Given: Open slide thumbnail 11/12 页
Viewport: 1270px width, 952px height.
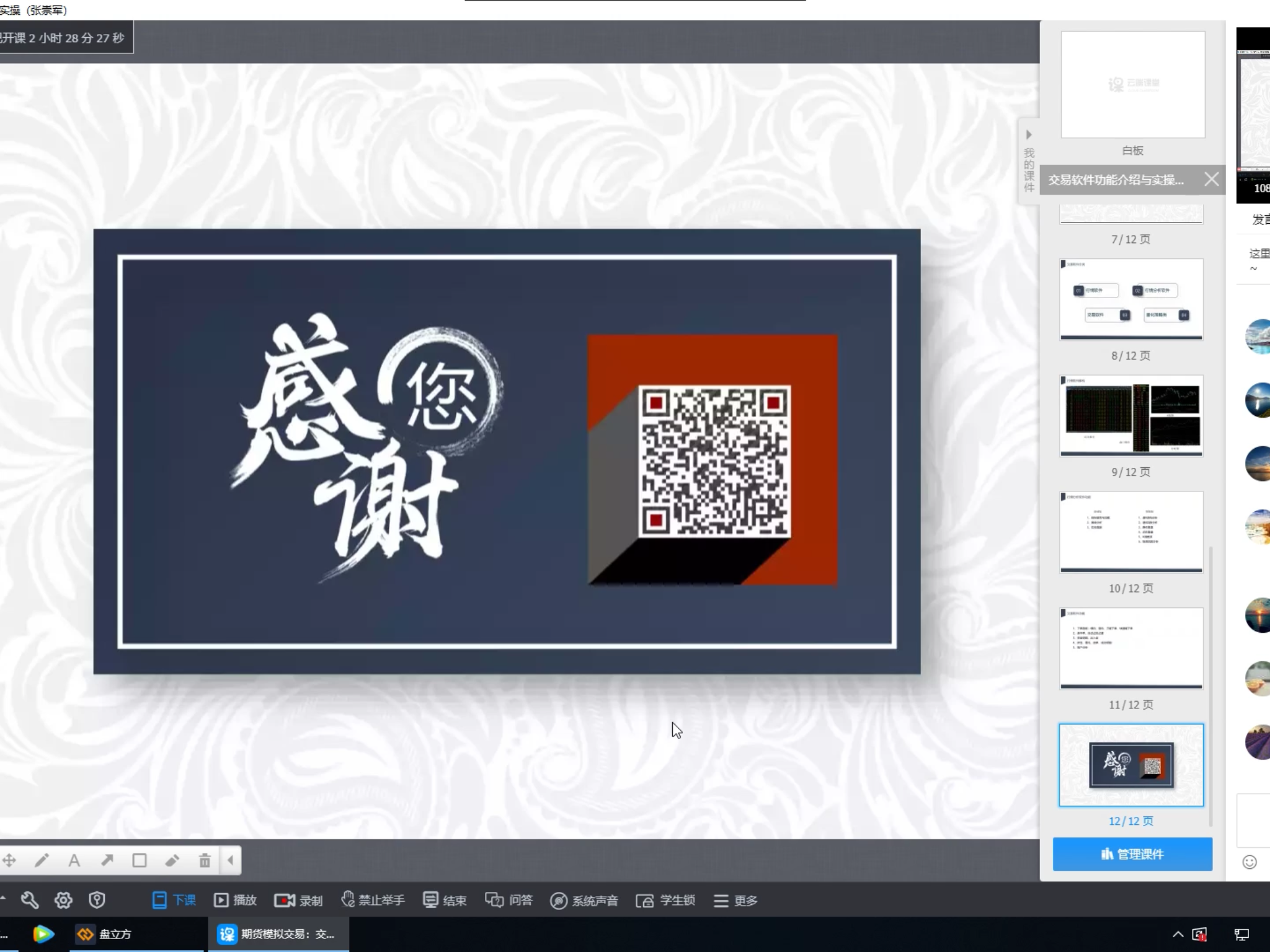Looking at the screenshot, I should [x=1132, y=648].
